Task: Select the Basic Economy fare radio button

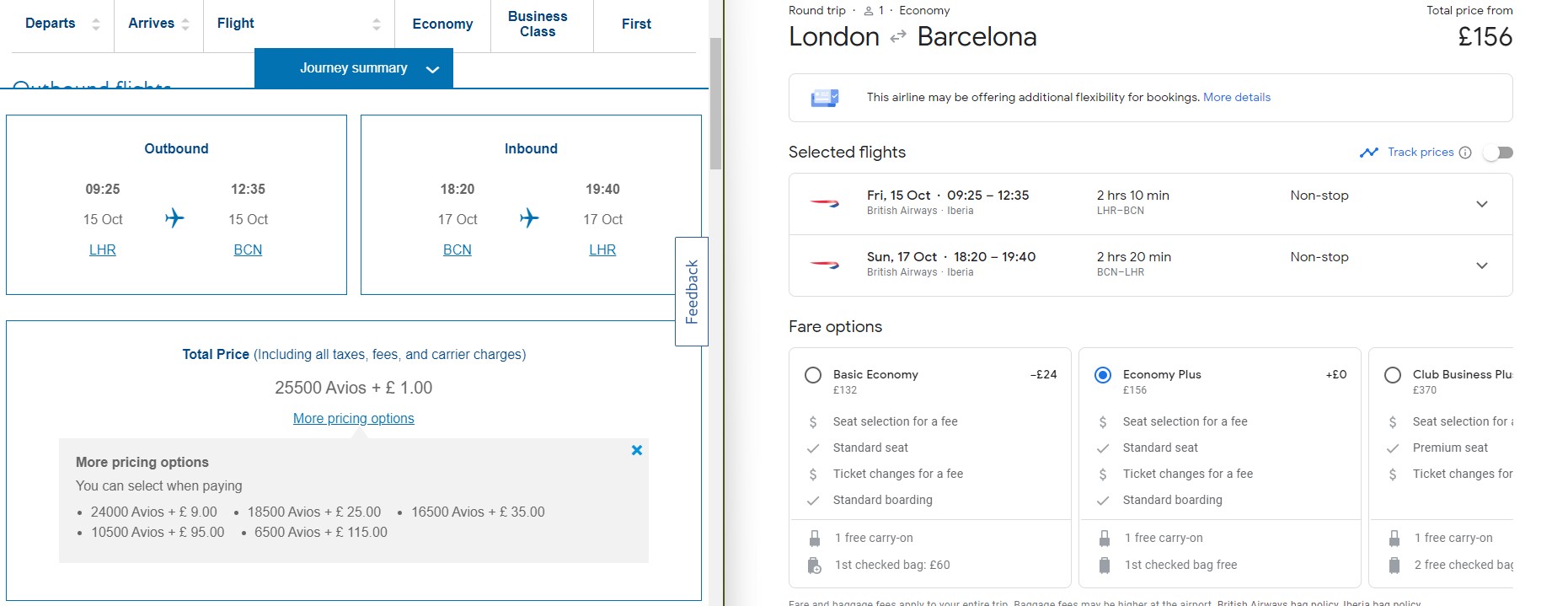Action: point(813,375)
